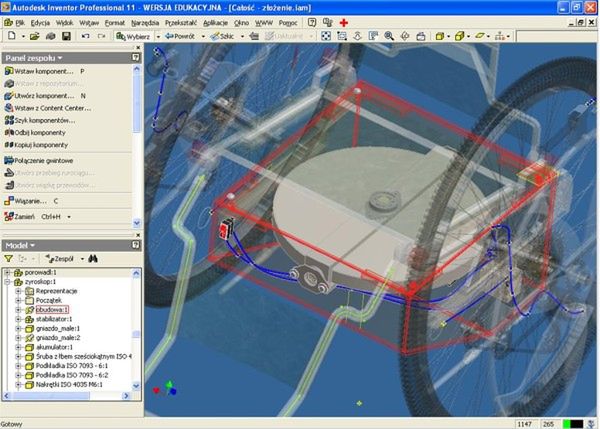Click Szyk komponentów command
The height and width of the screenshot is (429, 600).
(x=40, y=121)
